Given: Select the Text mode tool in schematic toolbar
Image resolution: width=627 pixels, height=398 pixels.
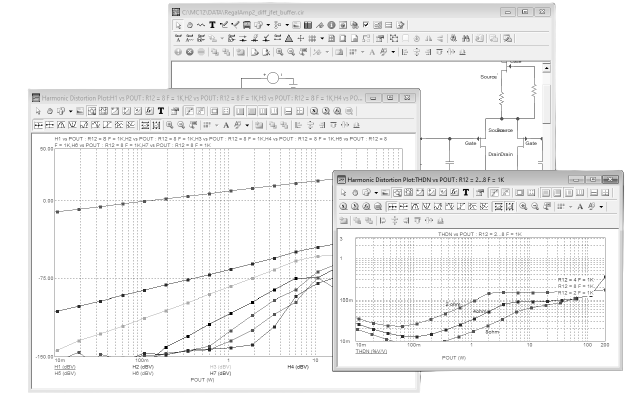Looking at the screenshot, I should 212,25.
